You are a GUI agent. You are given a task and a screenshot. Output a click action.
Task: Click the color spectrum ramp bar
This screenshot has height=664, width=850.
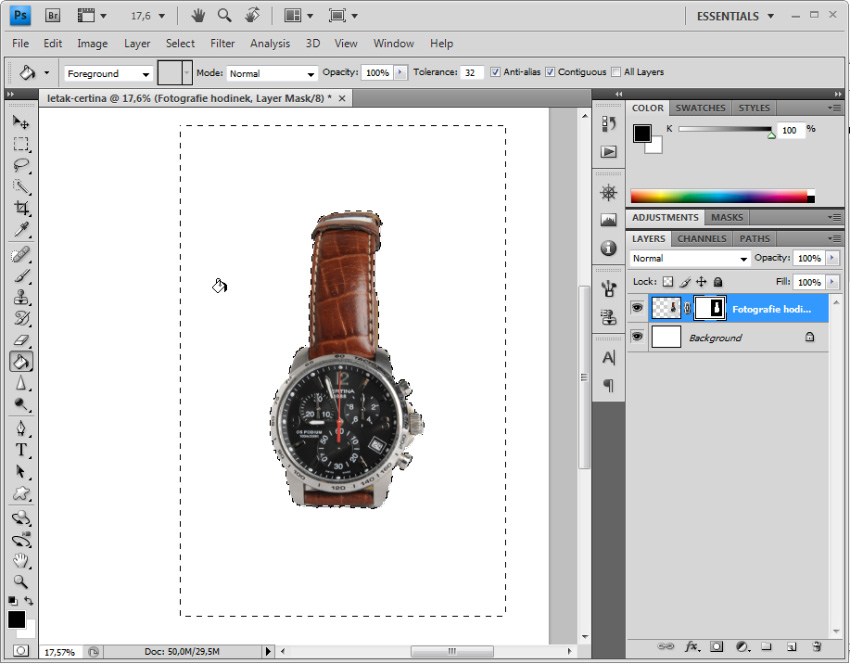pos(722,197)
